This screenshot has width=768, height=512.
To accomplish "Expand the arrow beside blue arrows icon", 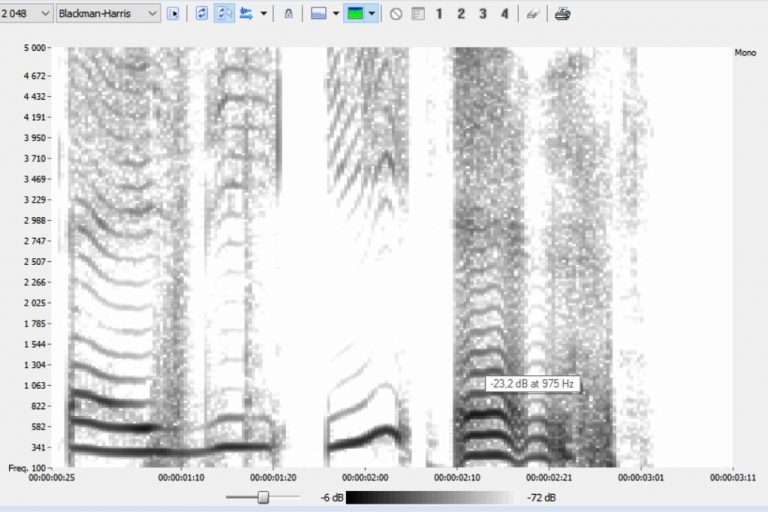I will pos(263,14).
